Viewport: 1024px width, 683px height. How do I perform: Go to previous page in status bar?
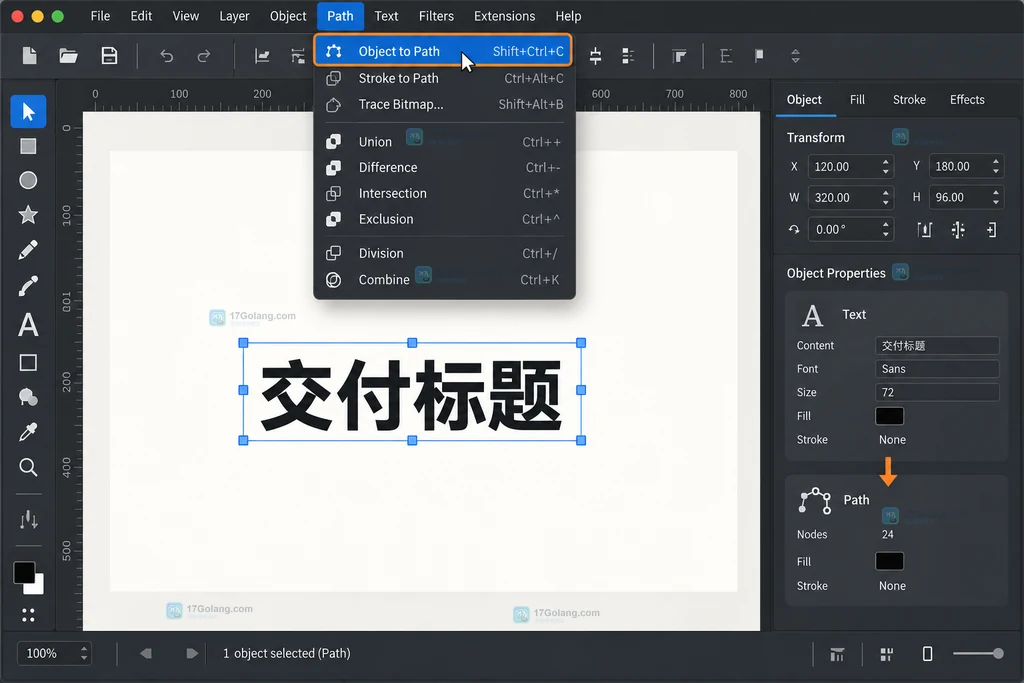(146, 654)
